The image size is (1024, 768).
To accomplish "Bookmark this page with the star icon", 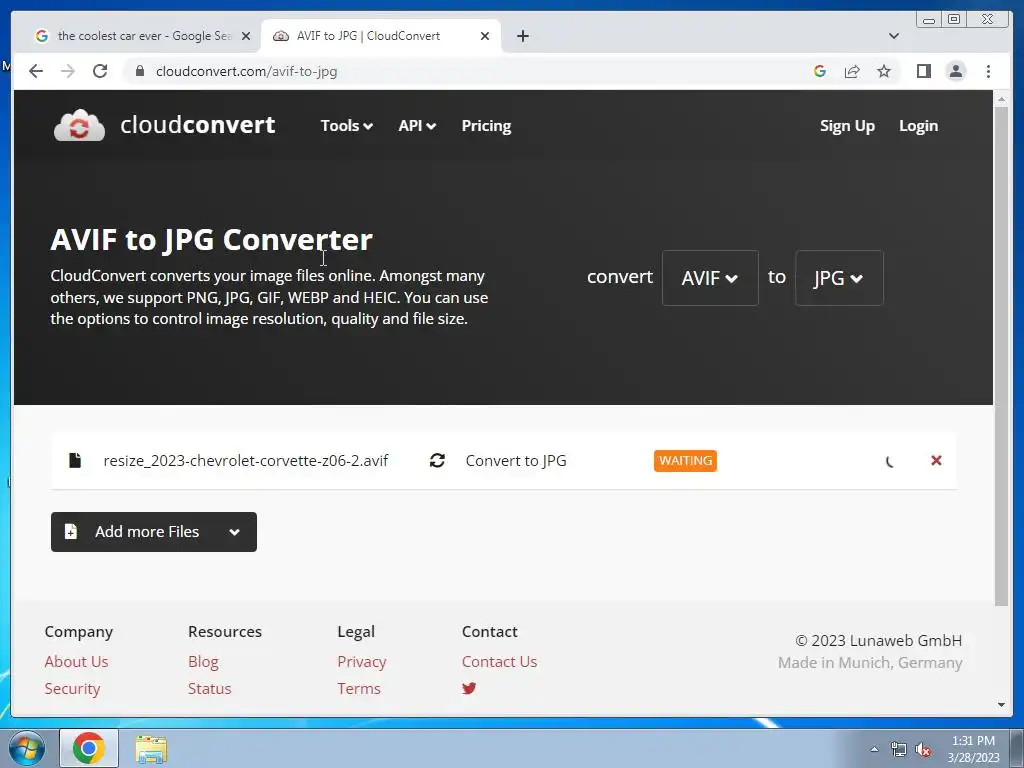I will [x=884, y=71].
